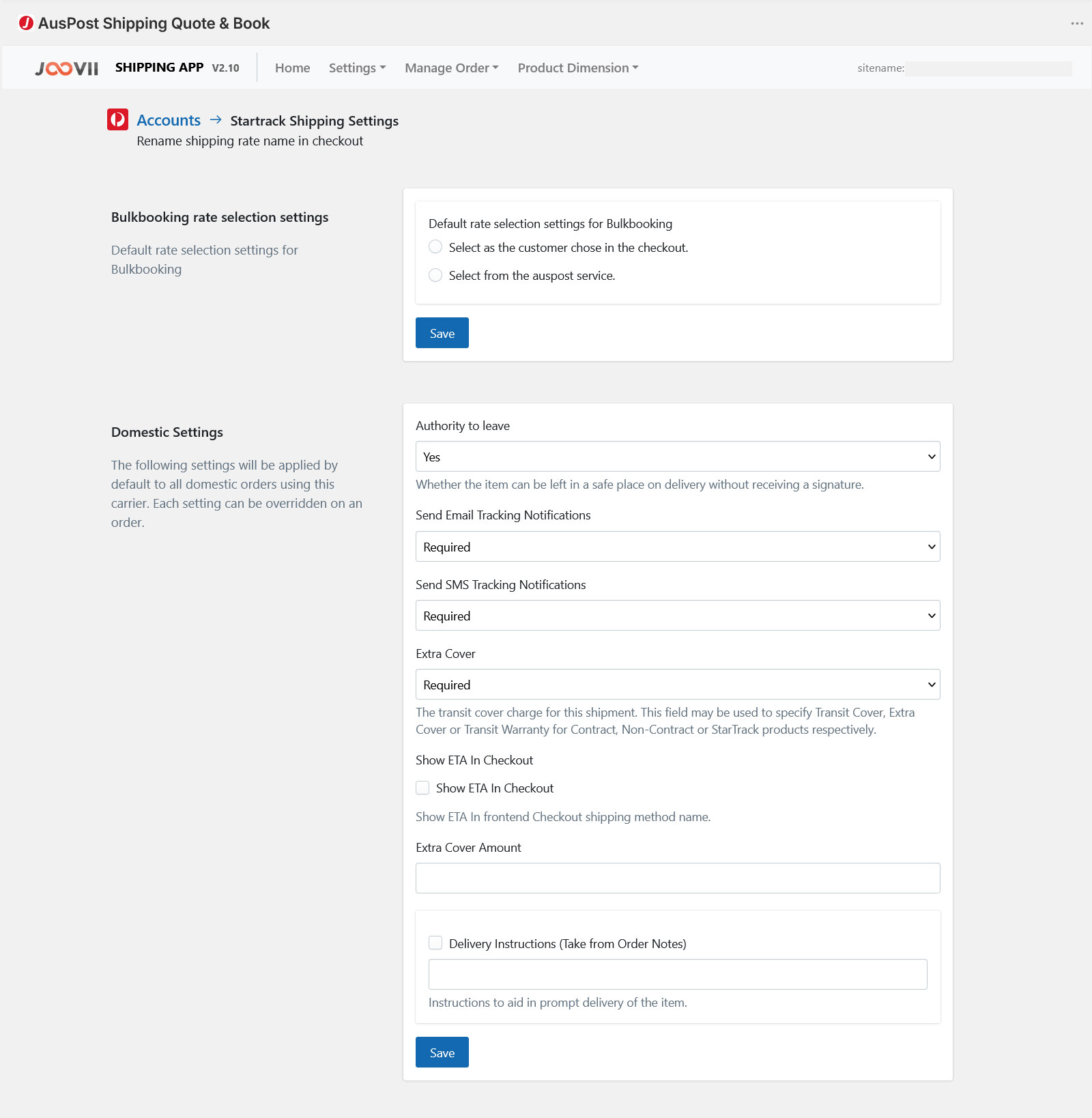1092x1118 pixels.
Task: Click the red Australia Post icon beside Accounts
Action: [118, 119]
